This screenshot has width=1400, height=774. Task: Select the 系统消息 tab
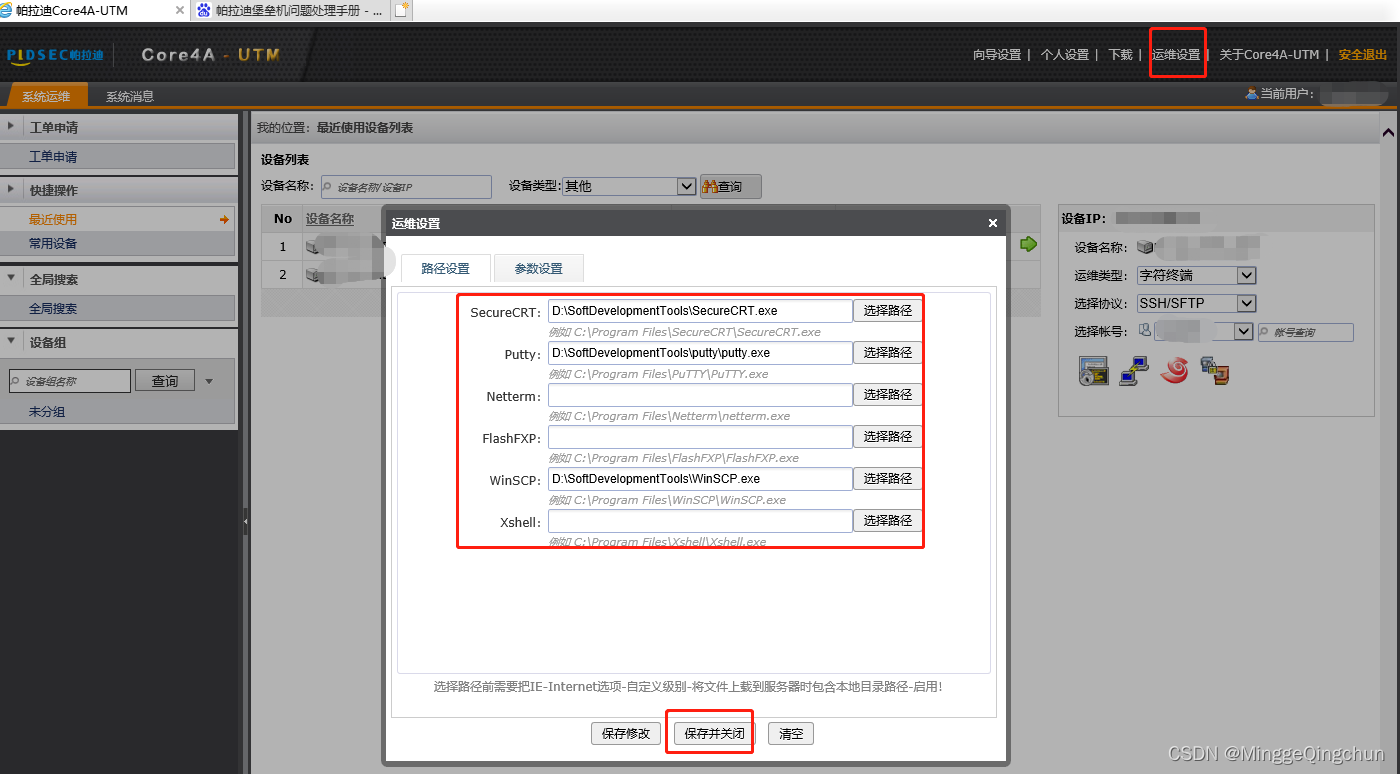click(x=130, y=97)
